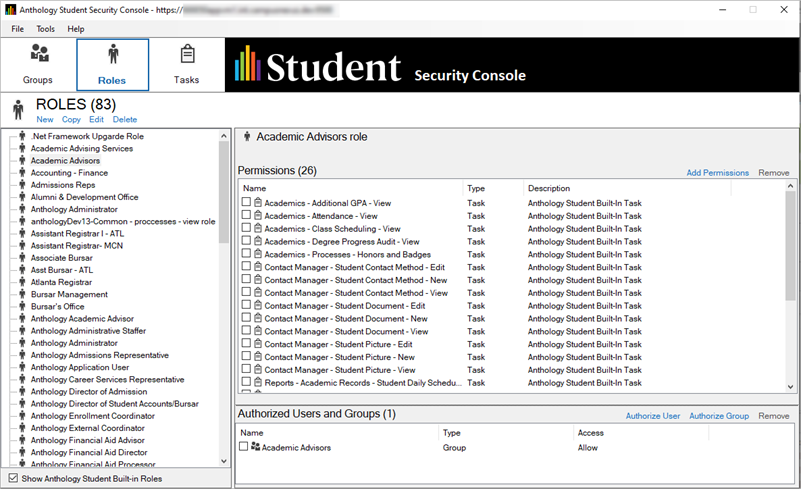Viewport: 801px width, 489px height.
Task: Select the Bursar Management role
Action: [69, 294]
